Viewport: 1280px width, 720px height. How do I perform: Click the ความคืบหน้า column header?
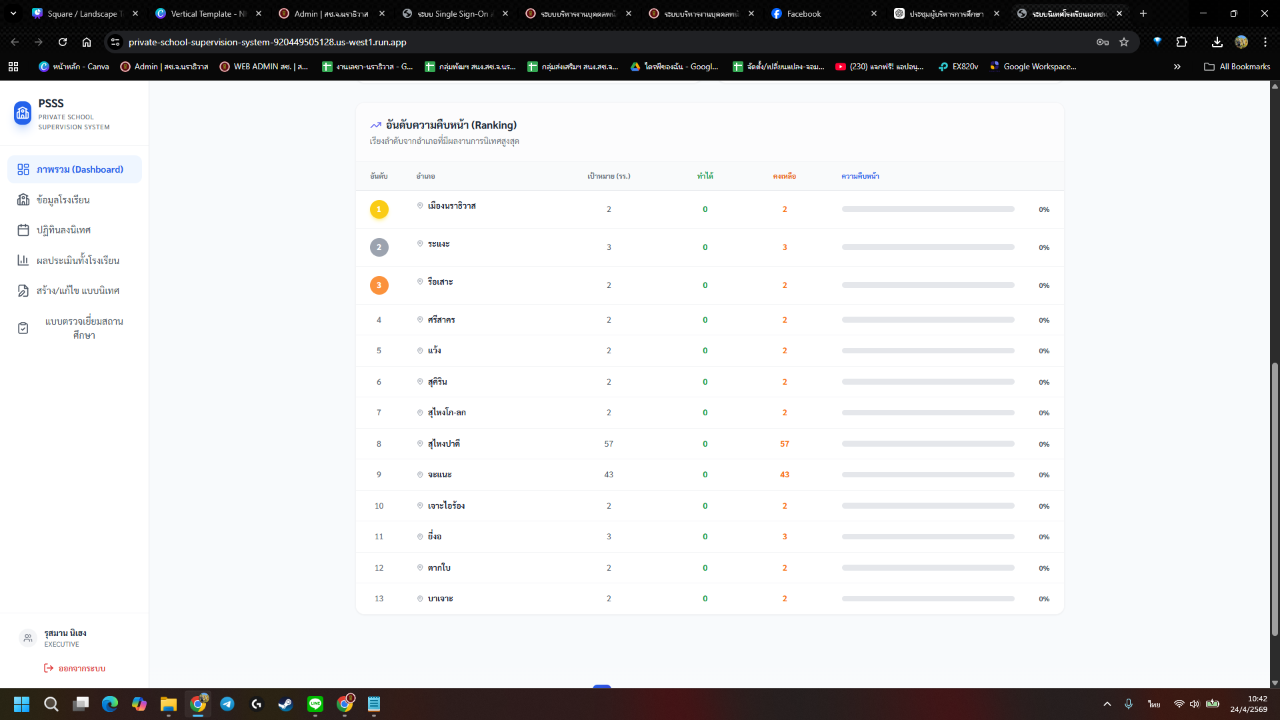860,176
